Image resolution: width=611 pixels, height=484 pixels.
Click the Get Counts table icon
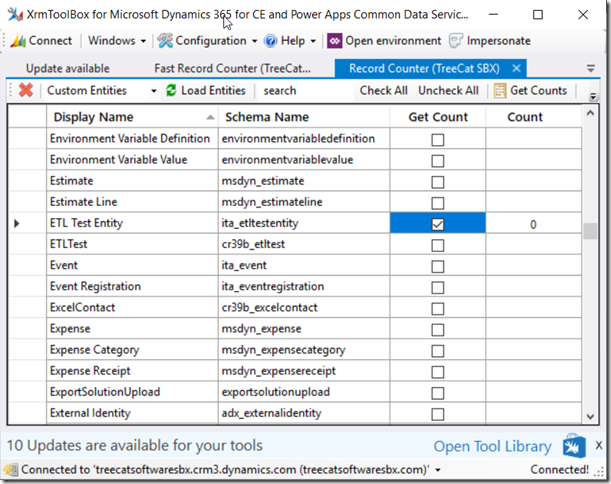point(500,90)
